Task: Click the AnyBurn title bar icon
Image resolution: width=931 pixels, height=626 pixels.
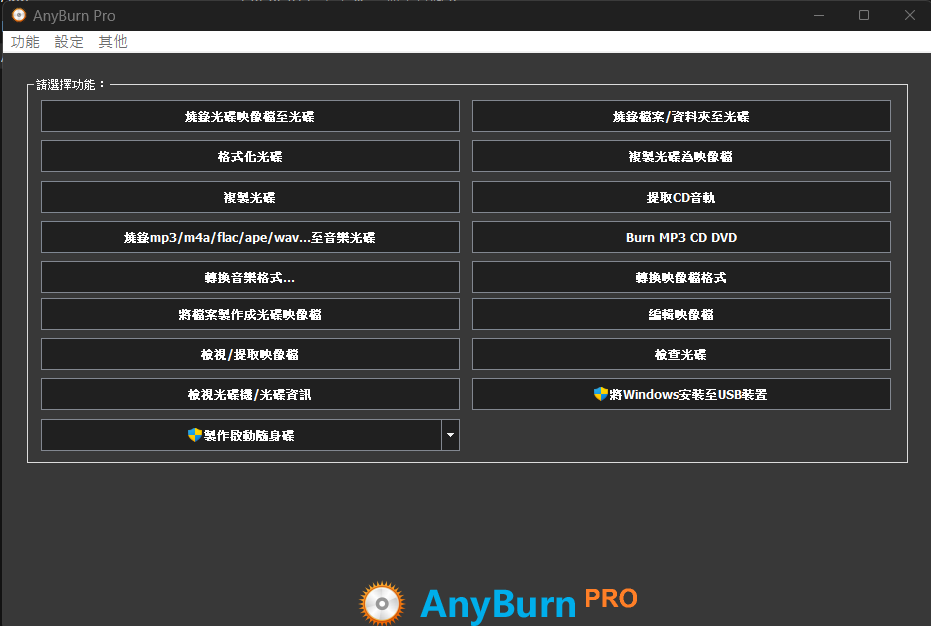Action: point(19,15)
